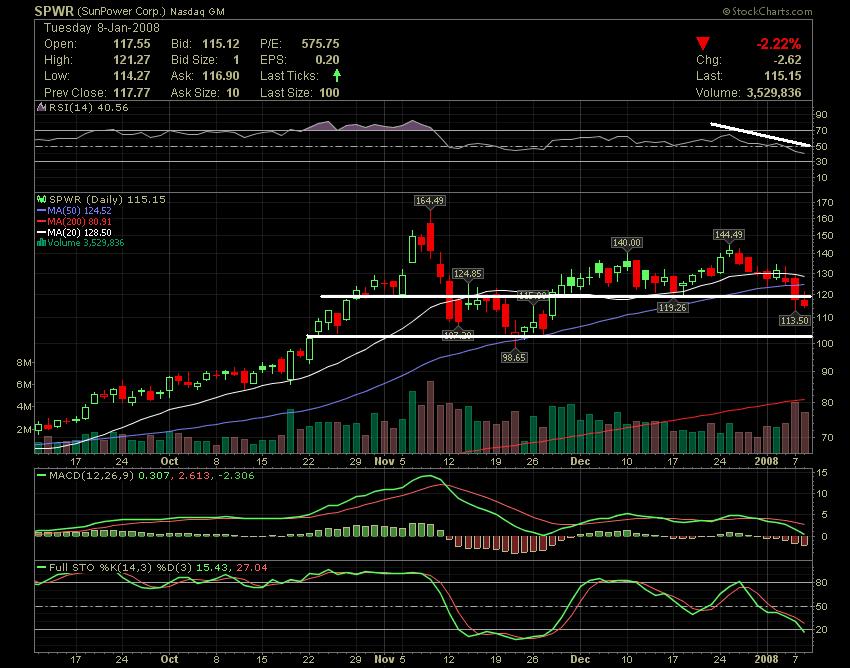
Task: Click the 6M volume axis label
Action: tap(24, 384)
